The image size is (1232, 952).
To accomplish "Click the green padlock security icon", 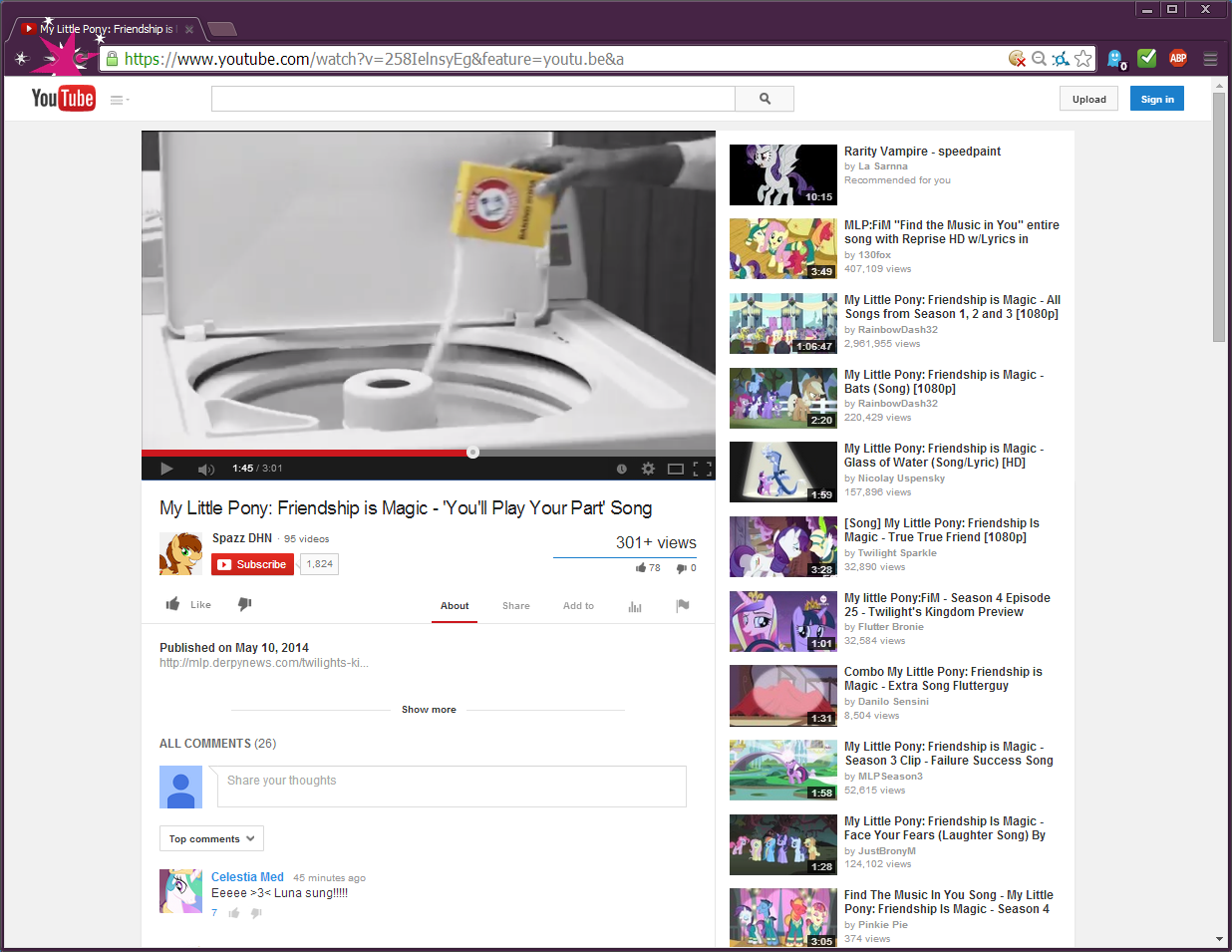I will coord(112,59).
